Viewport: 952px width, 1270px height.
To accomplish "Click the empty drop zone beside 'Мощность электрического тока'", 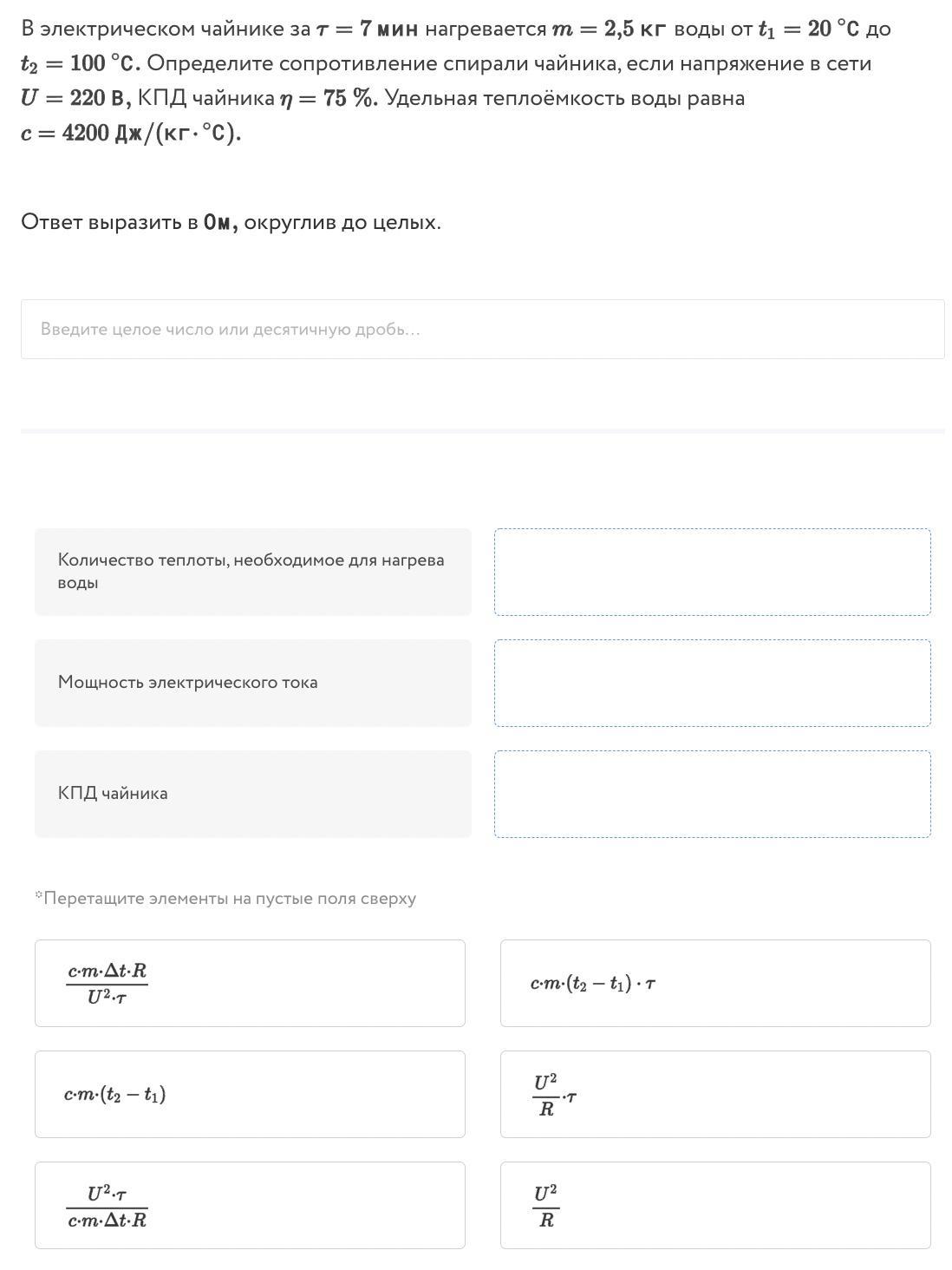I will (x=712, y=683).
